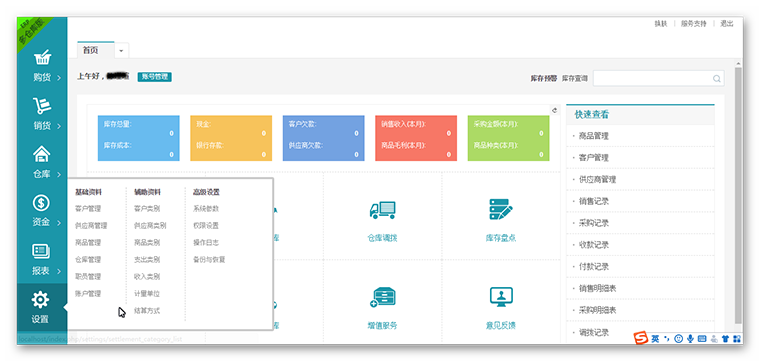760x361 pixels.
Task: Click the 退出 logout link
Action: (727, 23)
